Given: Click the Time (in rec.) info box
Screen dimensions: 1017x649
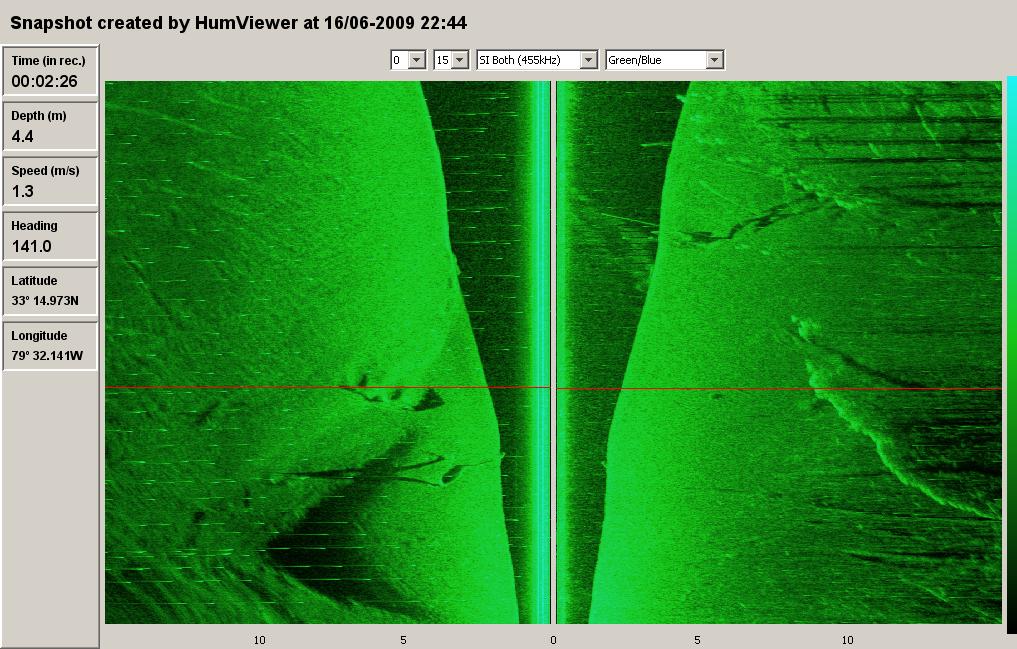Looking at the screenshot, I should (51, 71).
